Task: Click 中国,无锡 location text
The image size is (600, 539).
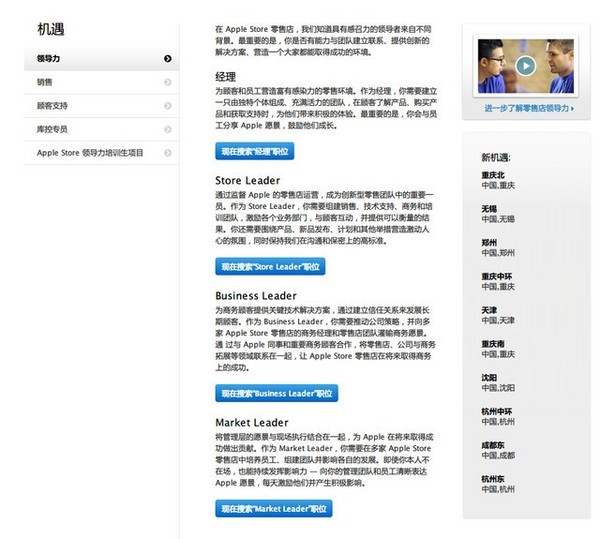Action: 498,219
